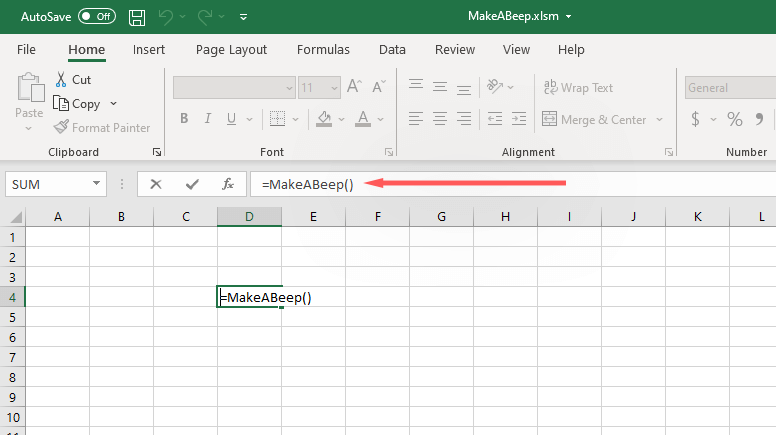Expand the Name Box dropdown showing SUM
Image resolution: width=776 pixels, height=435 pixels.
pos(97,184)
